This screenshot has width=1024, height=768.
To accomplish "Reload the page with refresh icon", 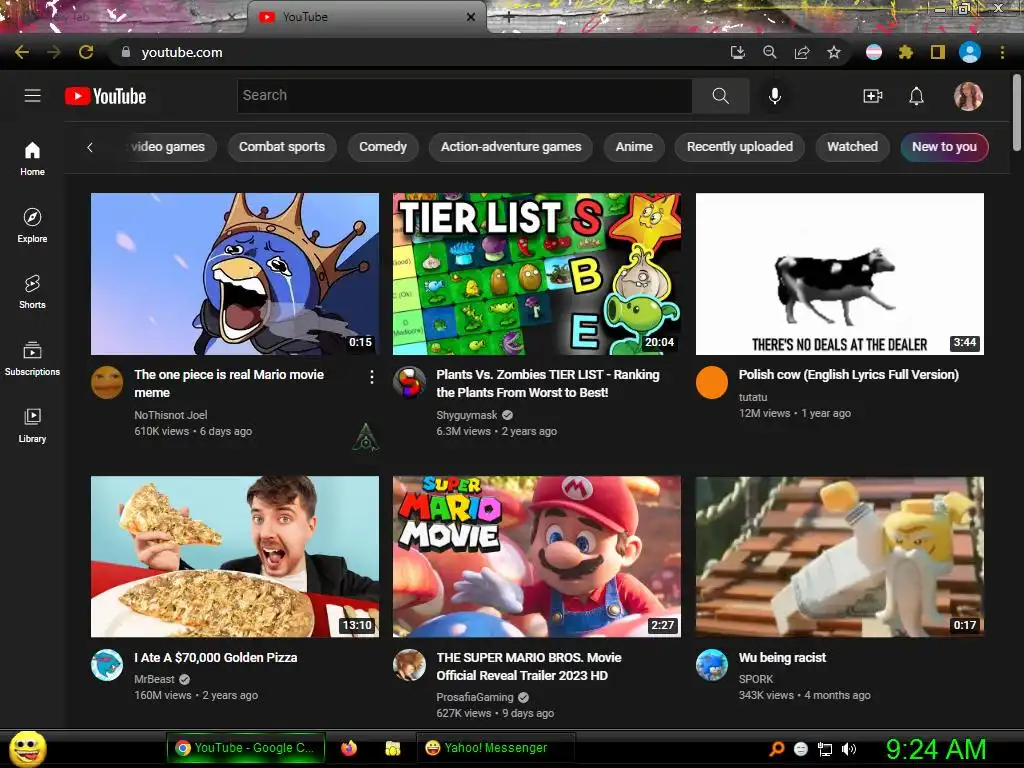I will coord(86,52).
